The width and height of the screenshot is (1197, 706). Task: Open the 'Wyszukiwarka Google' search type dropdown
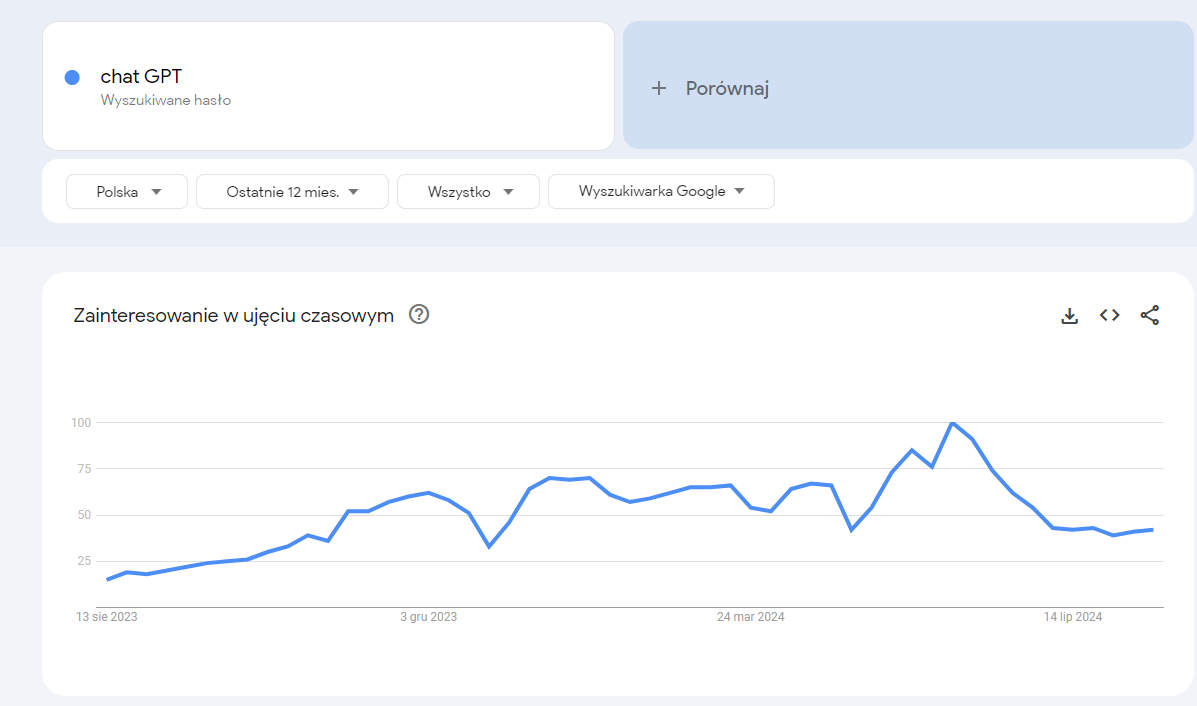[661, 191]
